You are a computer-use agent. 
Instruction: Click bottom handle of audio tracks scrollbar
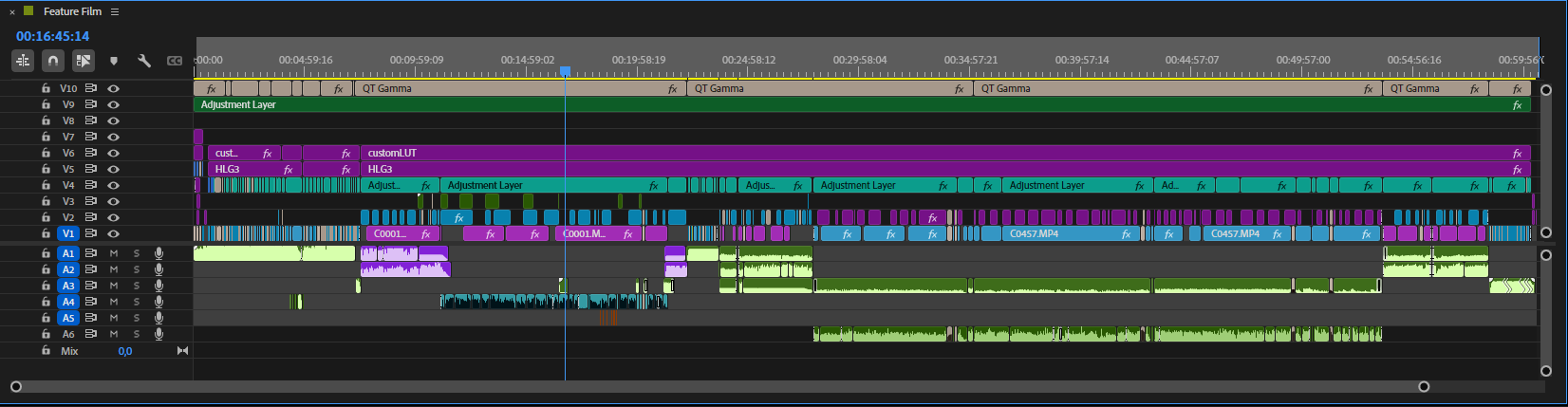[x=1546, y=370]
